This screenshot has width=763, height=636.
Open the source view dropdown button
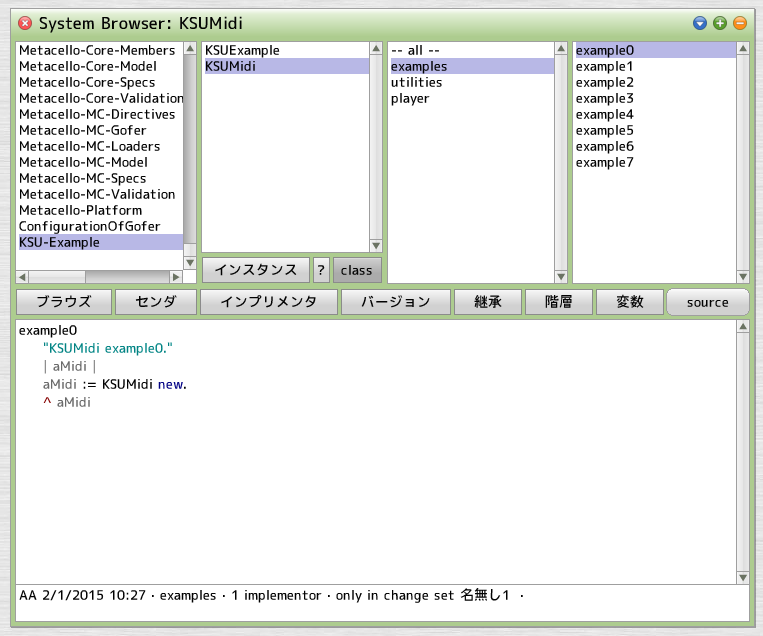tap(708, 302)
